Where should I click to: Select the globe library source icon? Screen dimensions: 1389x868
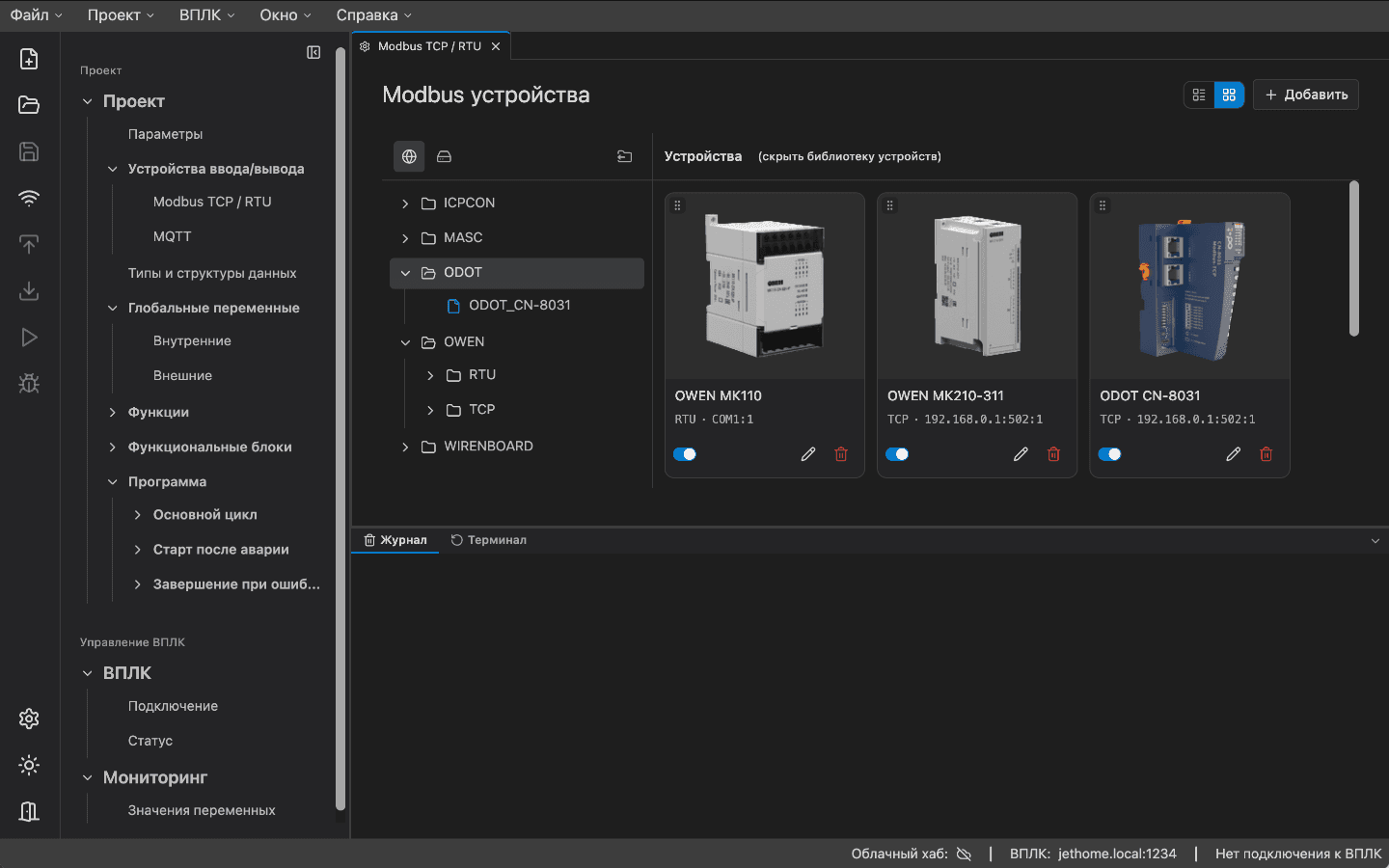point(409,156)
